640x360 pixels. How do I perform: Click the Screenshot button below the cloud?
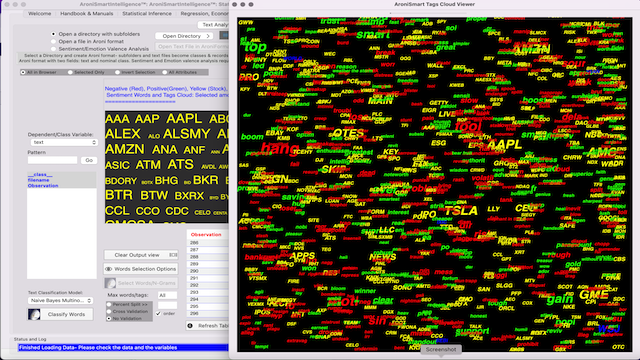(441, 349)
